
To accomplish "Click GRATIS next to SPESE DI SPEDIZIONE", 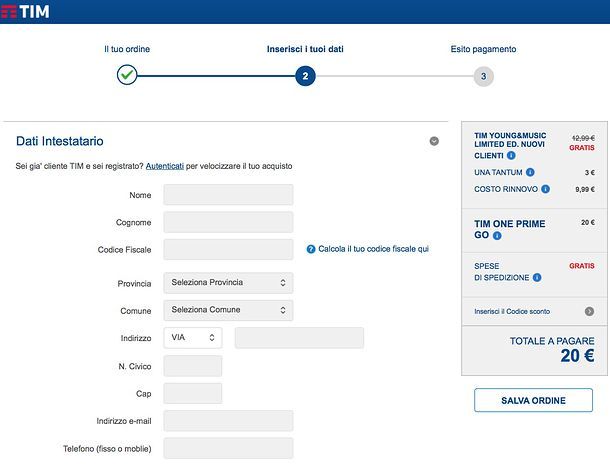I will coord(582,266).
